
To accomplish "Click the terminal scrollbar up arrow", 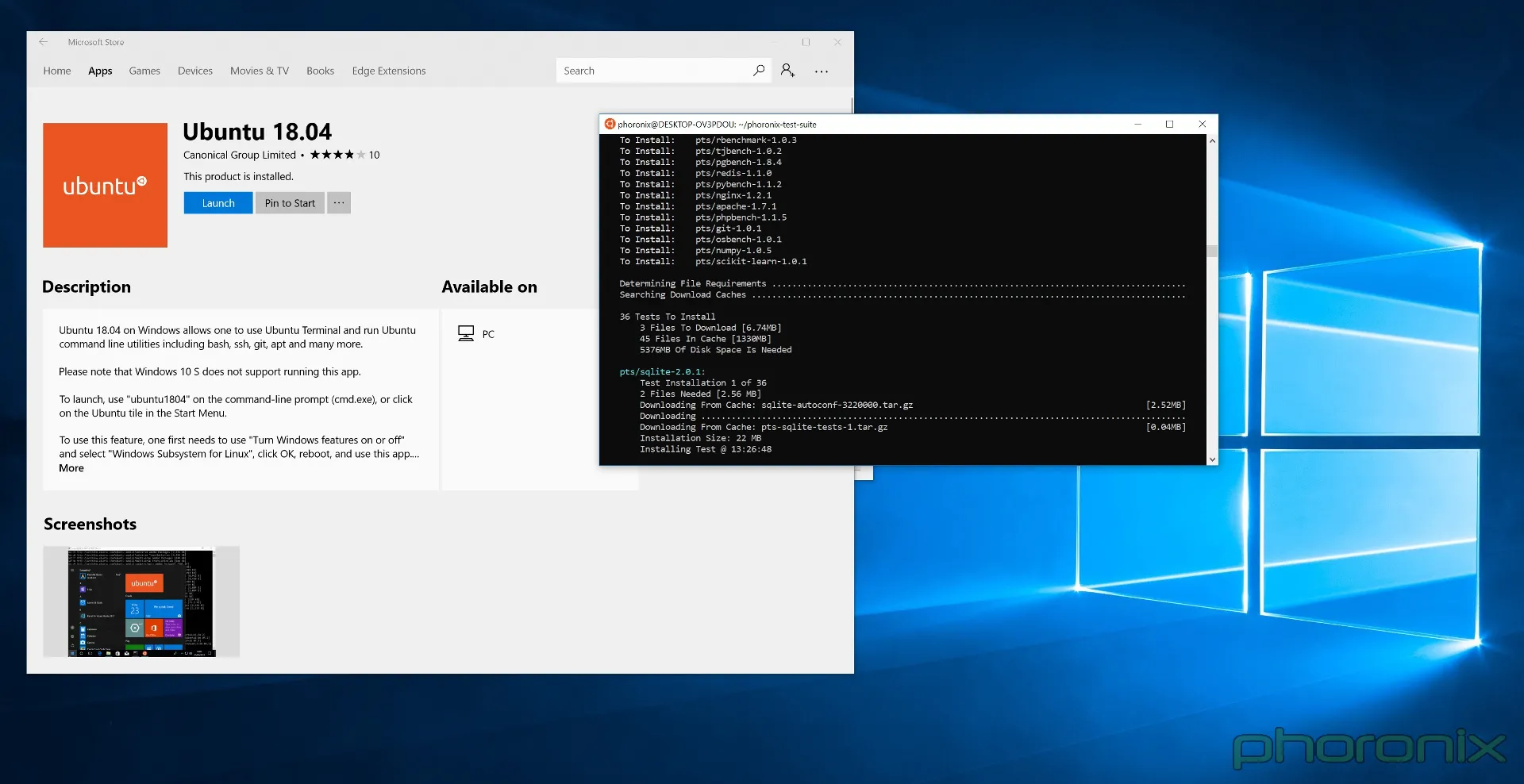I will [1212, 140].
